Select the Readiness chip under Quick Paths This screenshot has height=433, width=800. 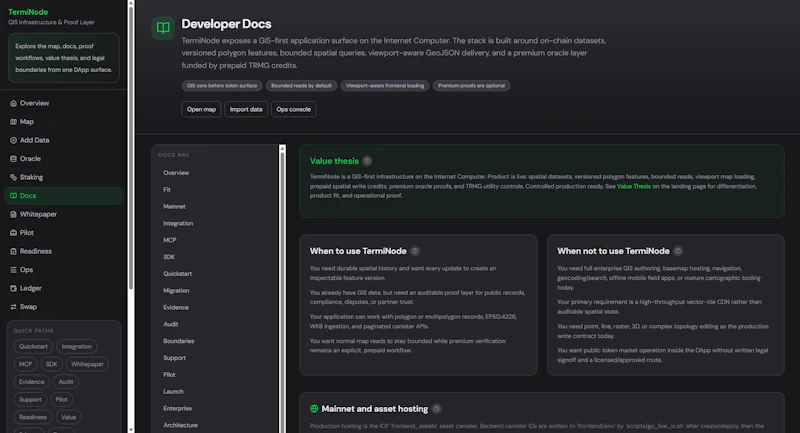33,417
